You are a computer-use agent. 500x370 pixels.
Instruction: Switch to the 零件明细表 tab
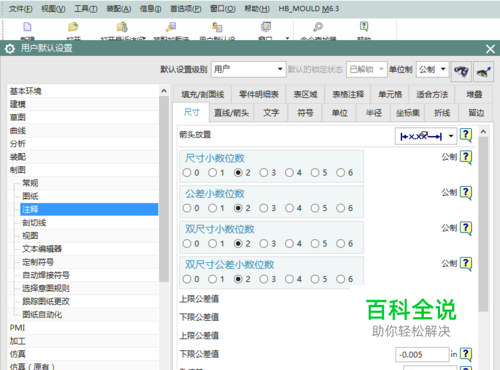(x=259, y=95)
